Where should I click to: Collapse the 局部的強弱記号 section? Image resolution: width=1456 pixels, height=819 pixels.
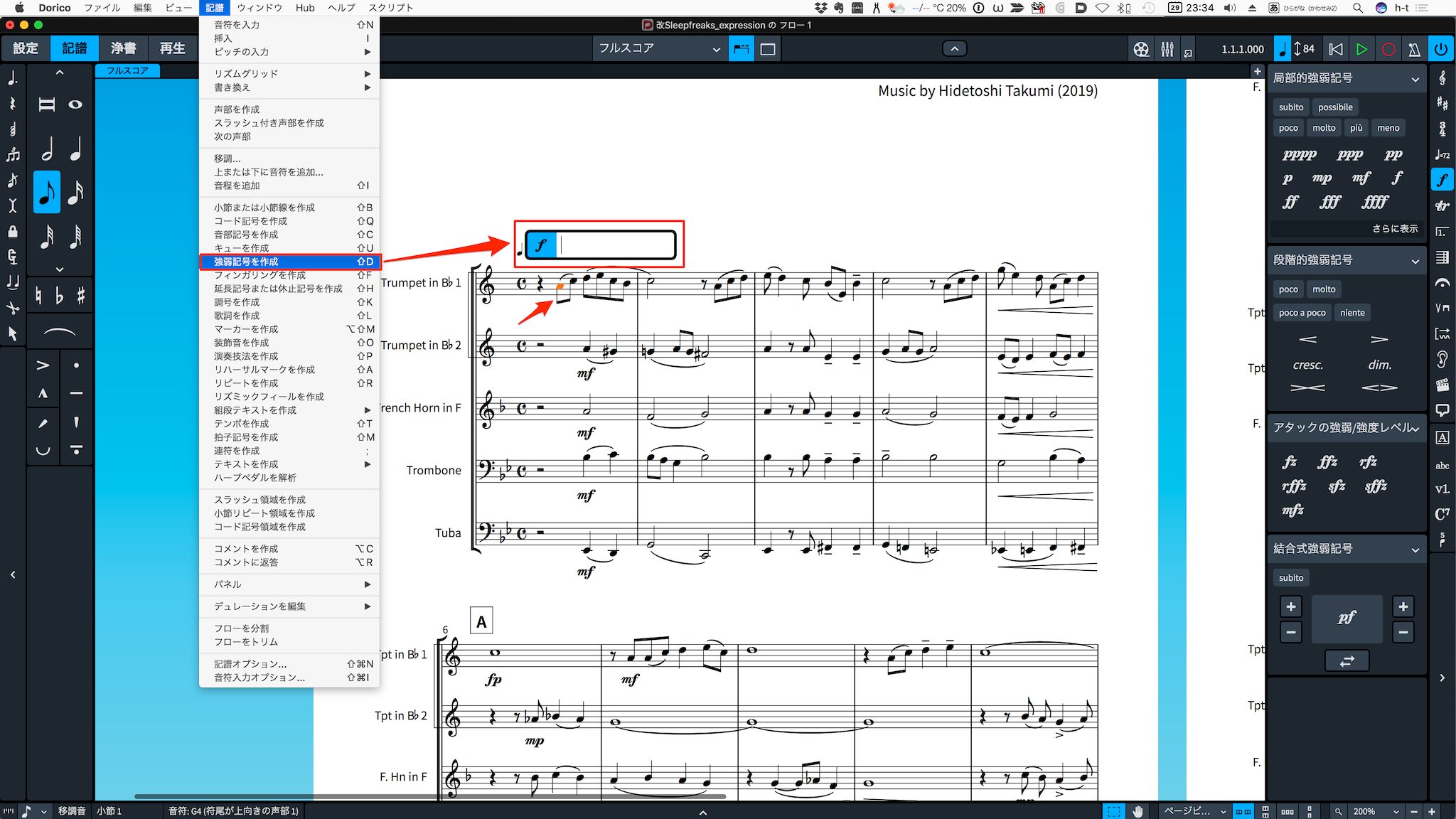pos(1415,79)
